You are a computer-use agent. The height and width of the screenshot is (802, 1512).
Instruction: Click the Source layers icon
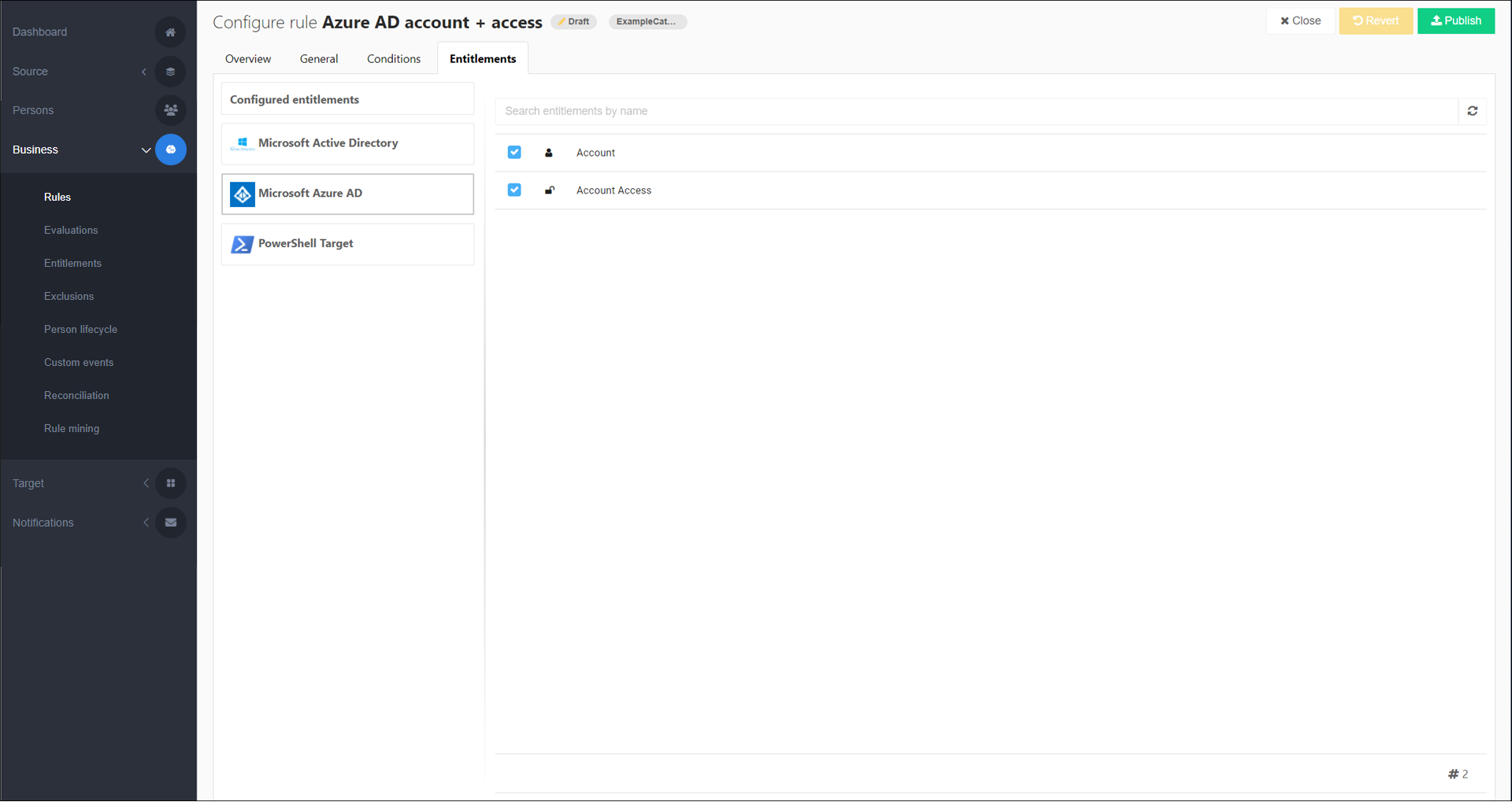pyautogui.click(x=170, y=72)
